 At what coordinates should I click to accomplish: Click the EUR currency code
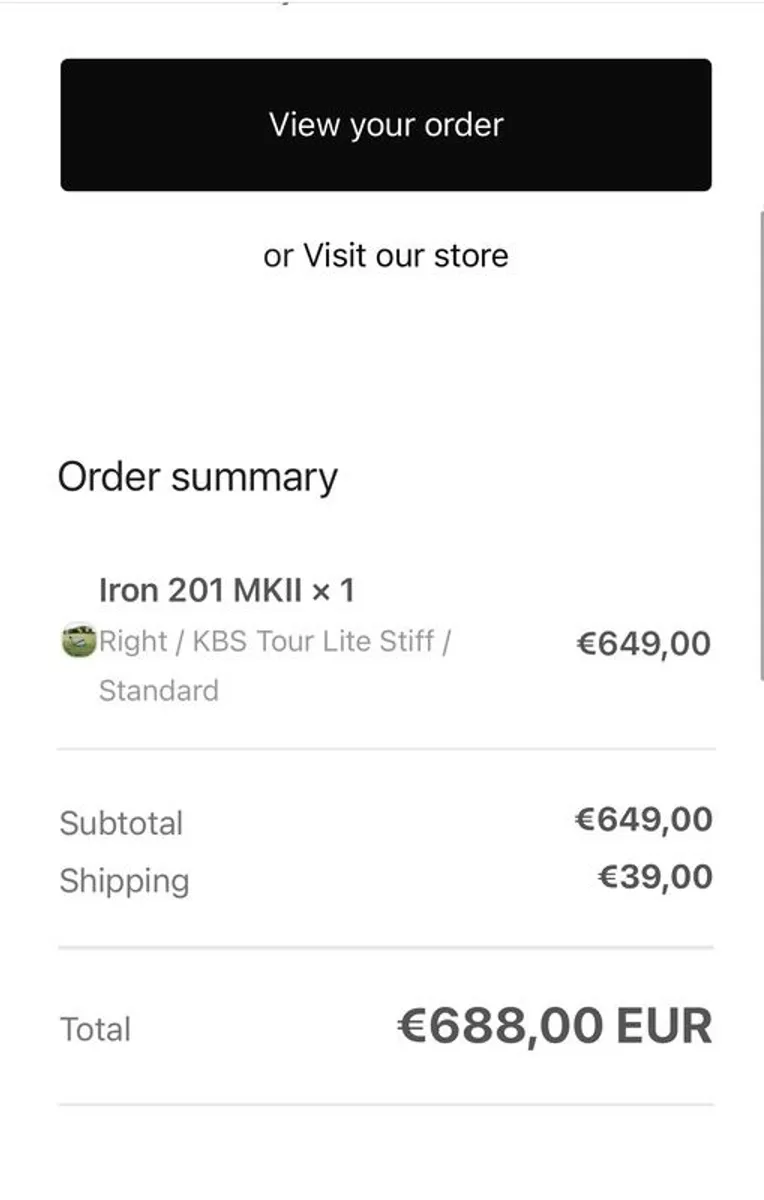pyautogui.click(x=664, y=1026)
